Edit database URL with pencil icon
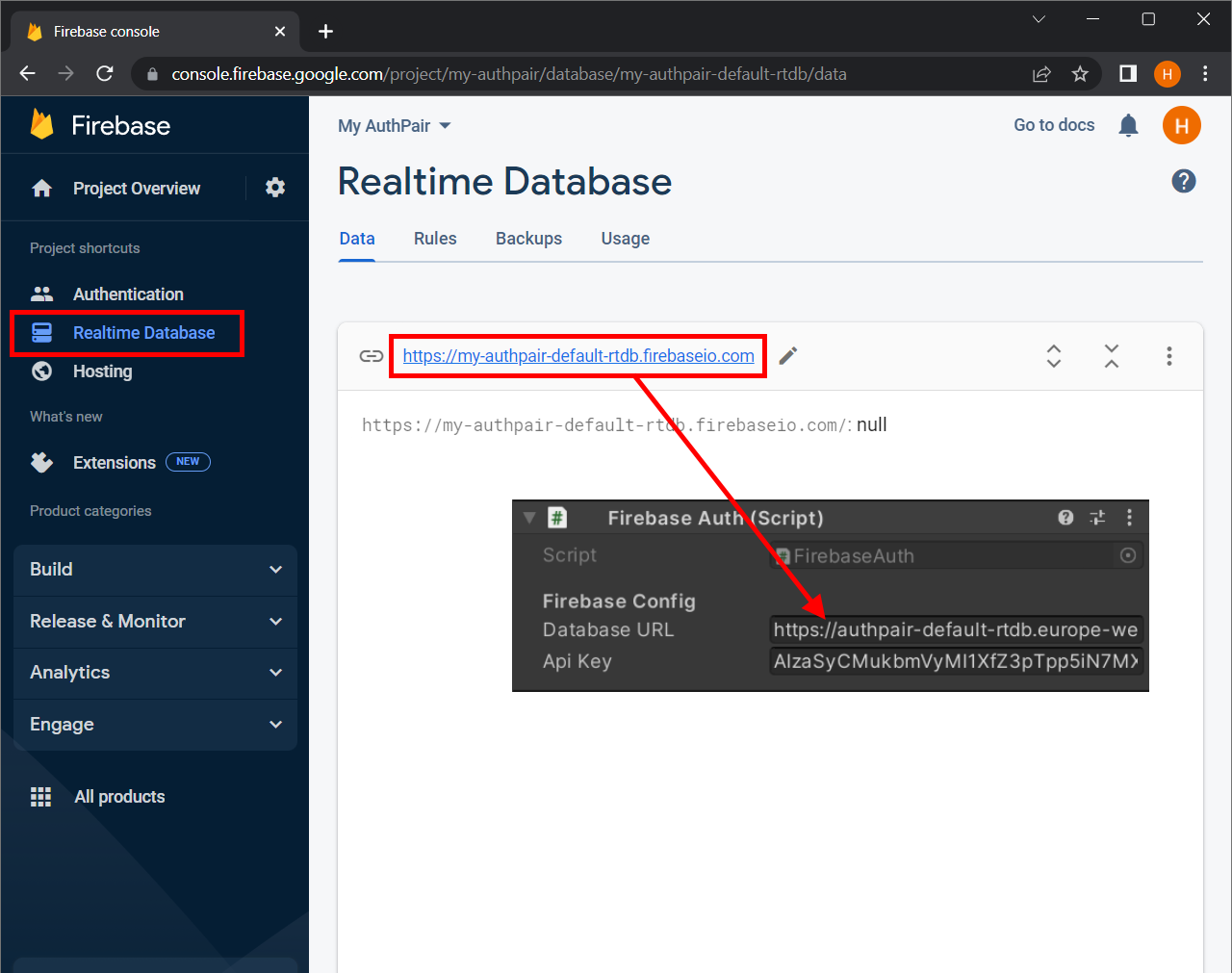 (x=787, y=356)
